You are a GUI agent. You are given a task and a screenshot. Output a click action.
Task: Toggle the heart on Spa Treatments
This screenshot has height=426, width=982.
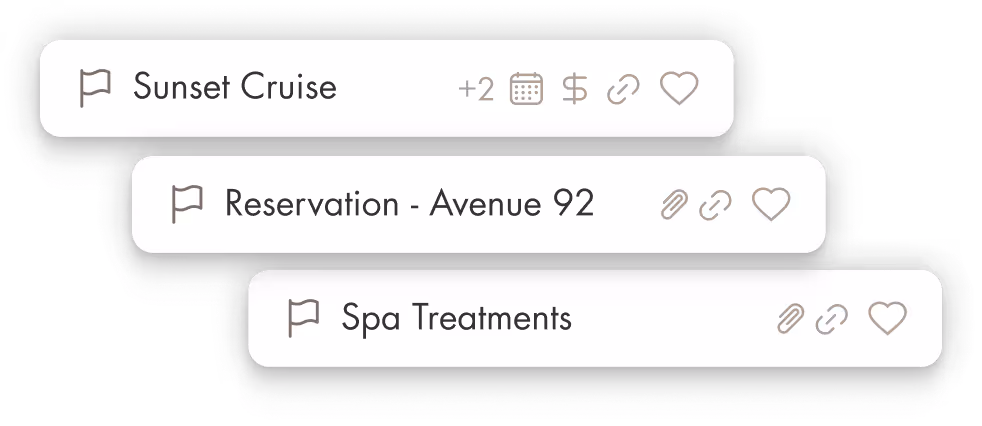click(887, 318)
